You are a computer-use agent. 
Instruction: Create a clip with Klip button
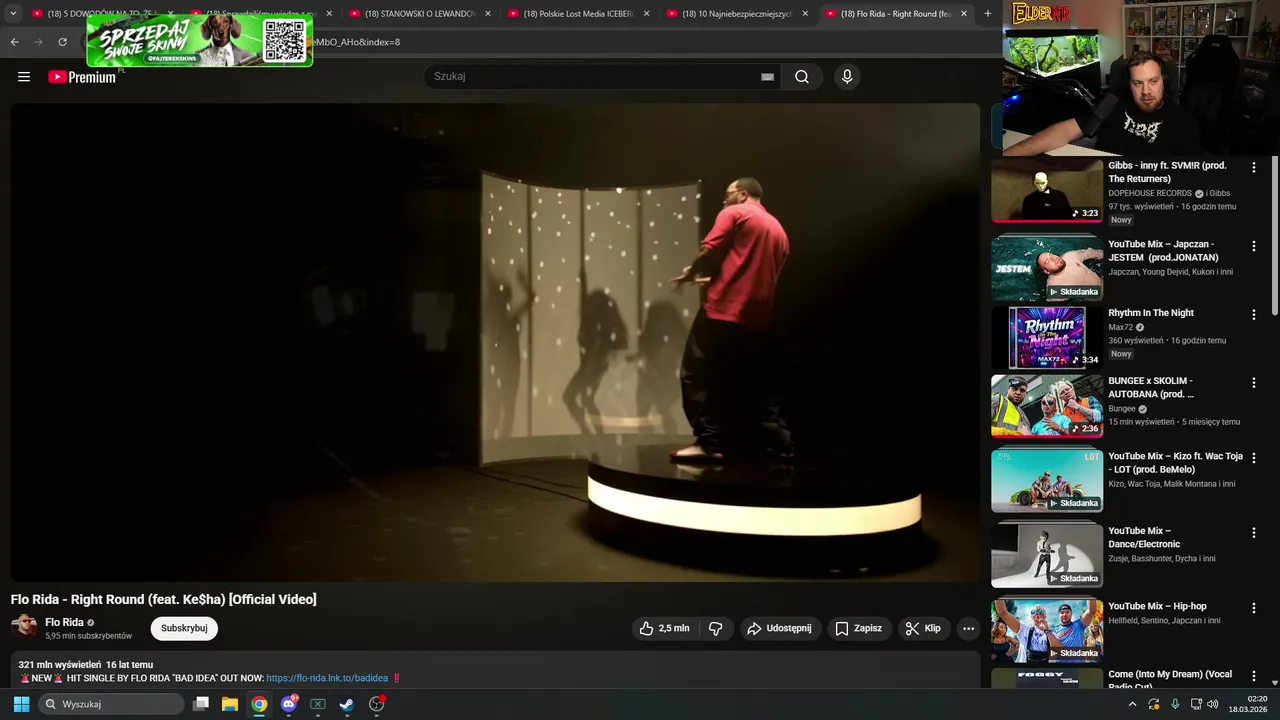[x=922, y=628]
